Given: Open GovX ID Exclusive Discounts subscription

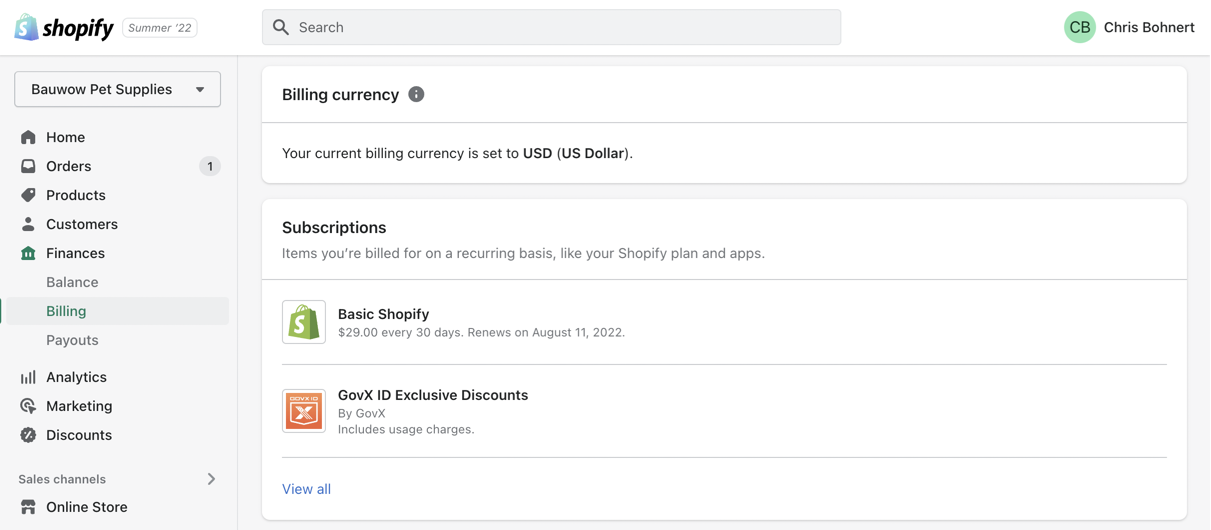Looking at the screenshot, I should [x=433, y=395].
